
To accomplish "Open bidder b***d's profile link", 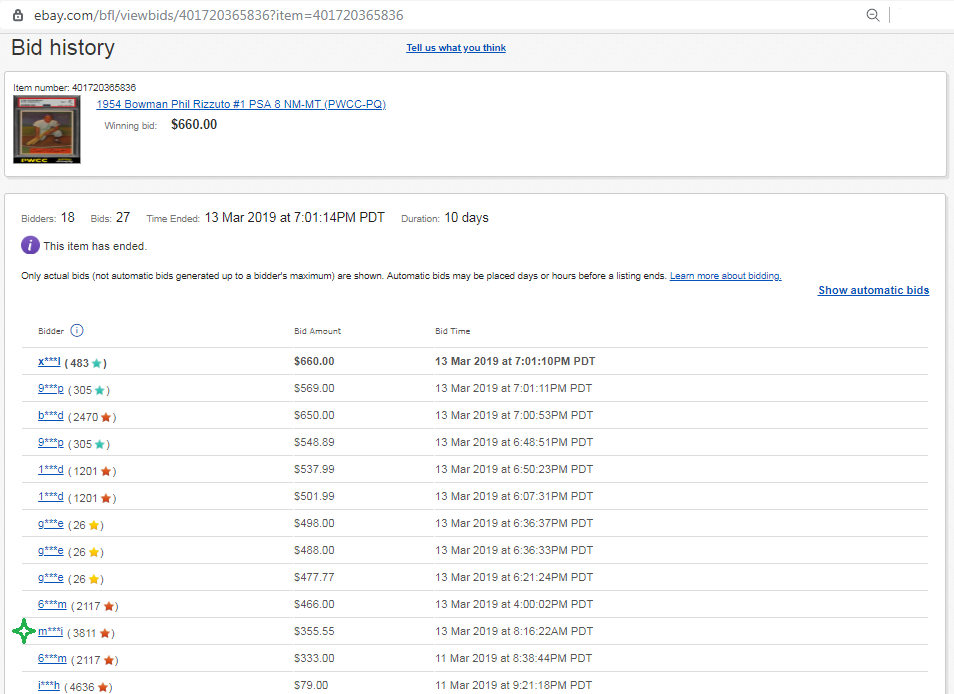I will click(x=51, y=415).
